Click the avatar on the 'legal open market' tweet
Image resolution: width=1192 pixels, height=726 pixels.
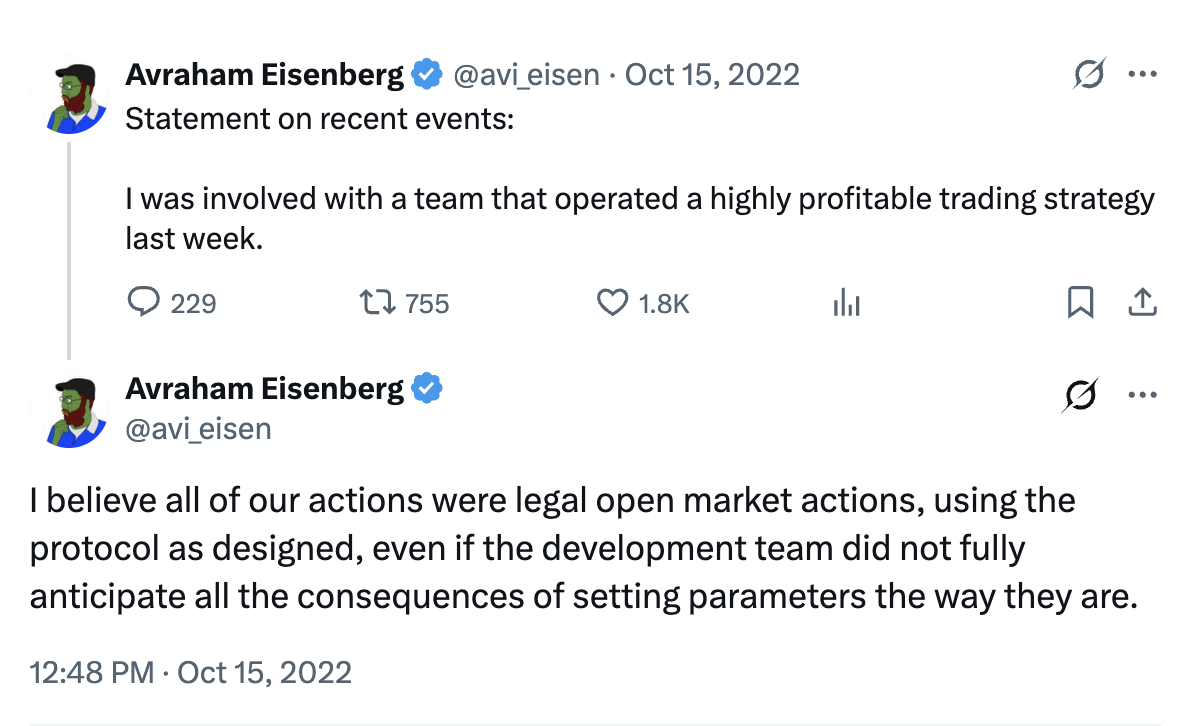pyautogui.click(x=77, y=411)
